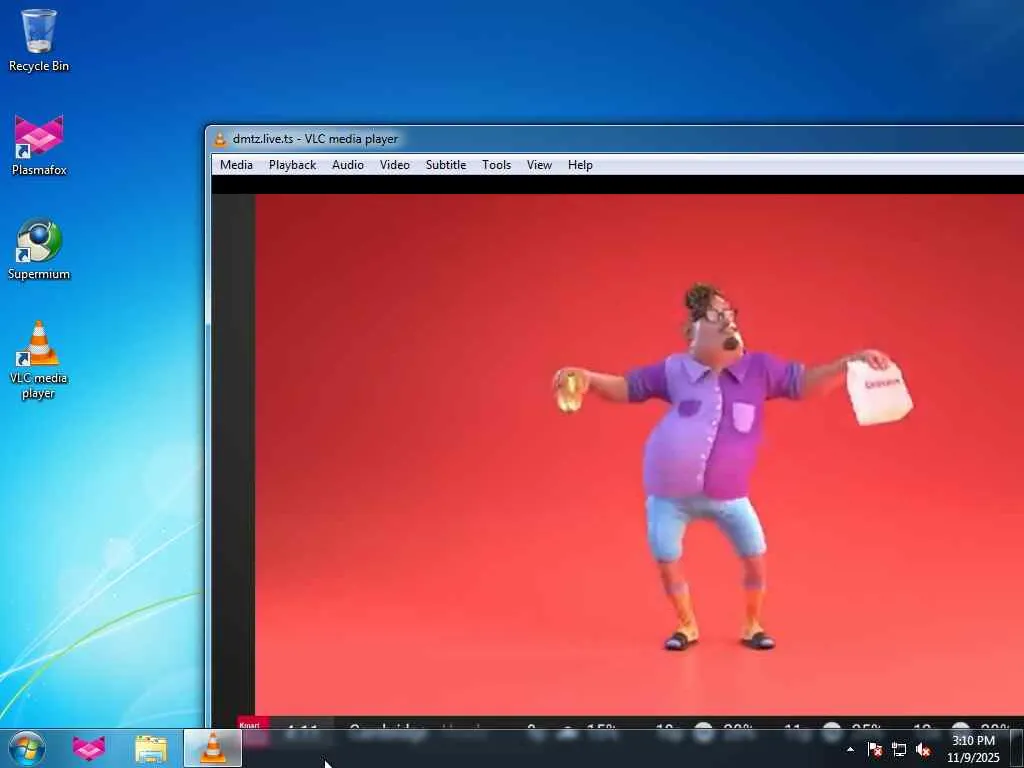1024x768 pixels.
Task: Click the muted volume tray icon
Action: click(x=923, y=749)
